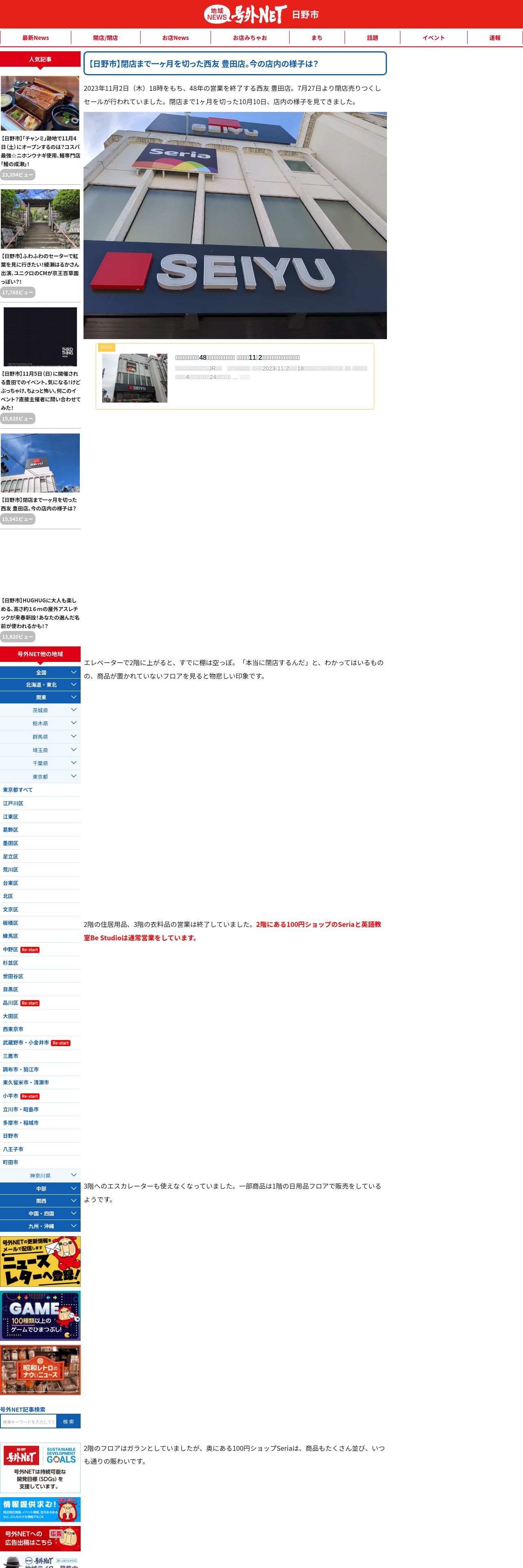The height and width of the screenshot is (1568, 523).
Task: Collapse the 関東 region row
Action: coord(40,697)
